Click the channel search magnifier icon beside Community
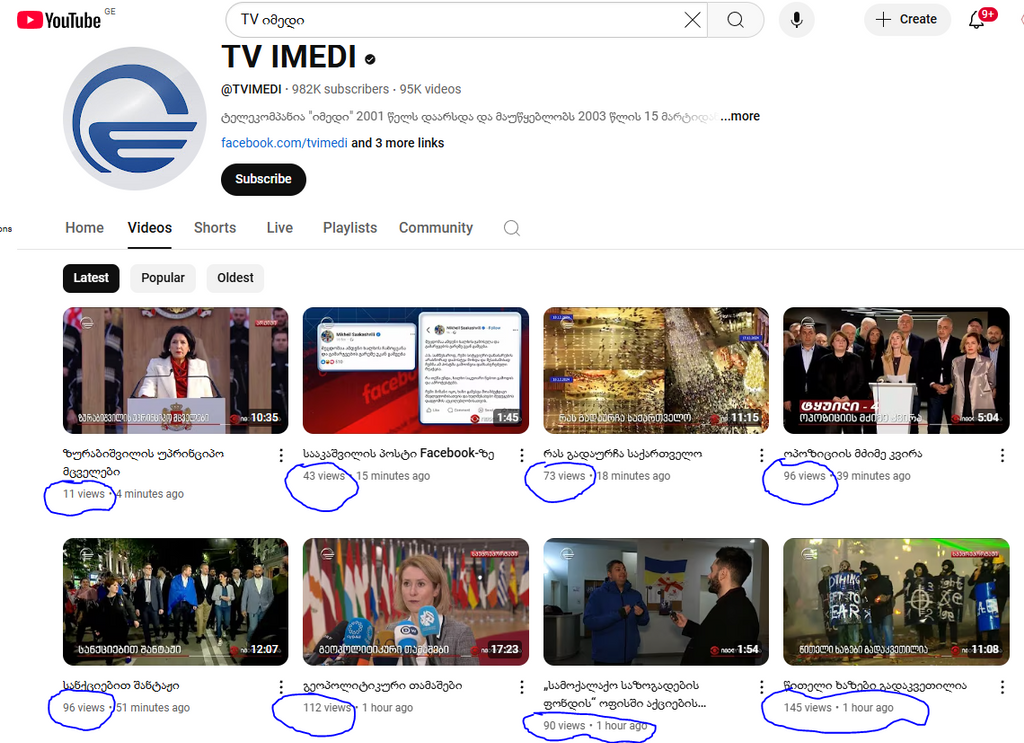The width and height of the screenshot is (1024, 743). tap(512, 228)
